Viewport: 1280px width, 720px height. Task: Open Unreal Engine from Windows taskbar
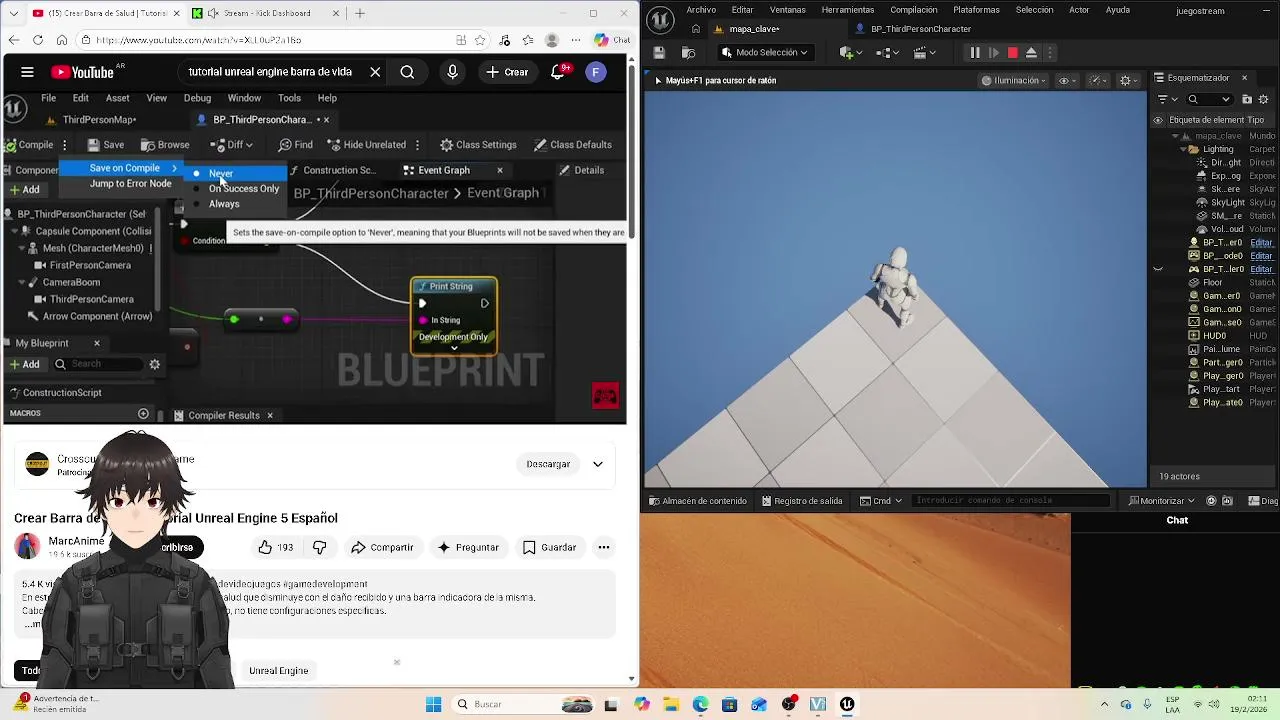pos(847,704)
